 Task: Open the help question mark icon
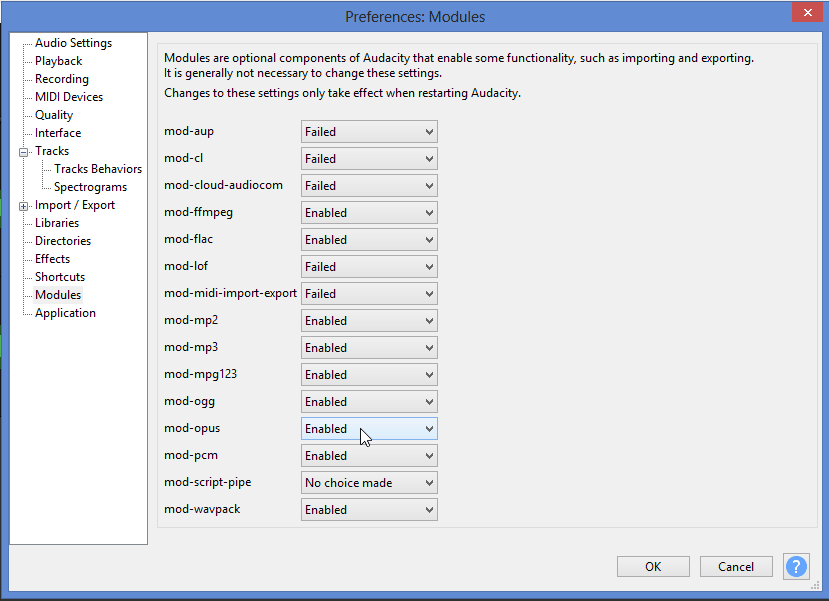point(796,566)
